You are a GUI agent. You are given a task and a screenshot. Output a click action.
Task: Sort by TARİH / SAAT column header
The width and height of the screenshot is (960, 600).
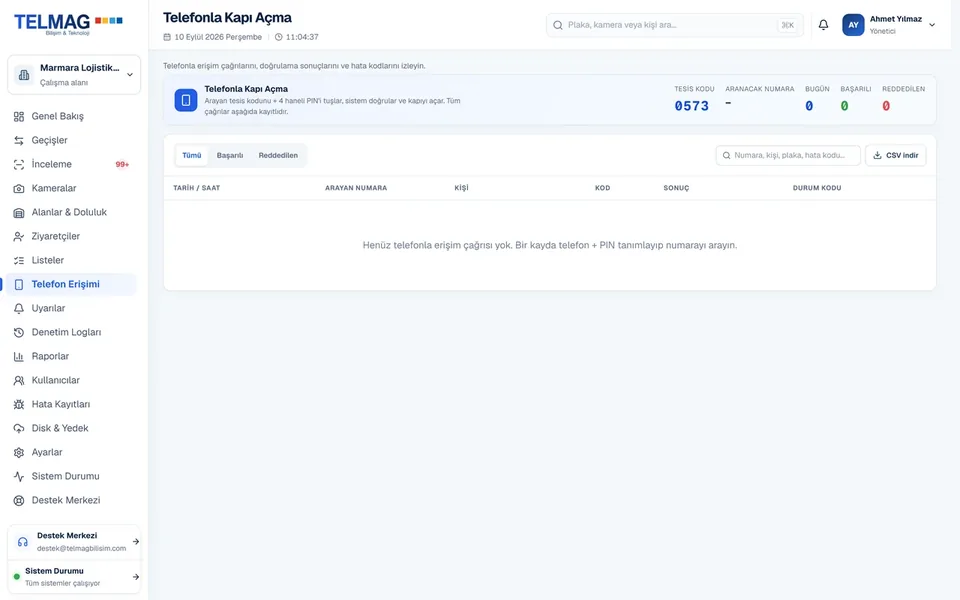197,188
